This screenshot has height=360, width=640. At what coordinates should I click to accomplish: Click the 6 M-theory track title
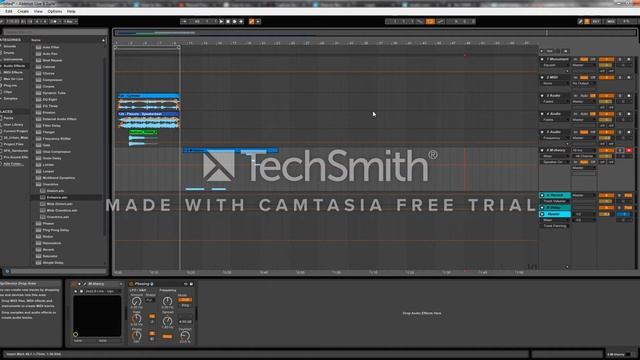pyautogui.click(x=556, y=150)
